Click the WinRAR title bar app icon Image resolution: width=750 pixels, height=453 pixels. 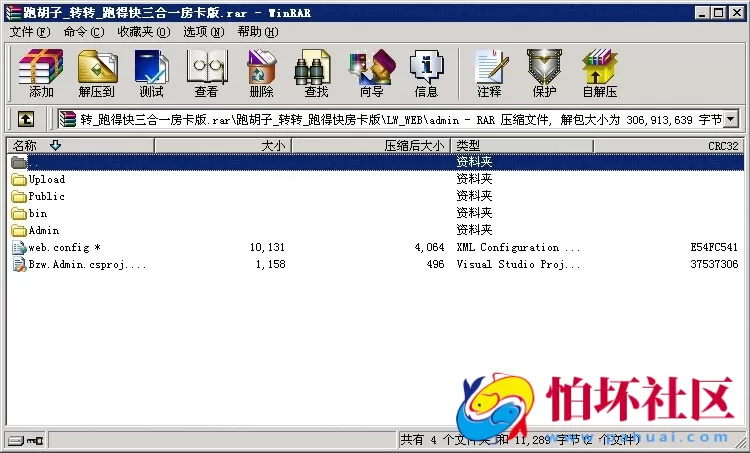pyautogui.click(x=13, y=12)
